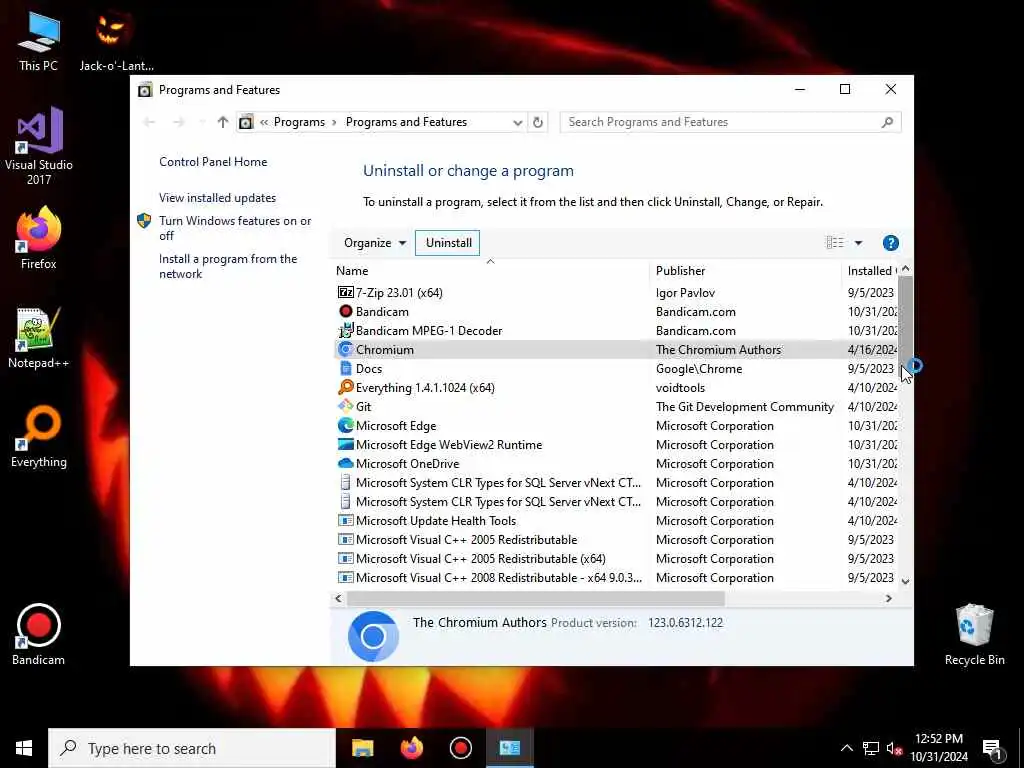
Task: Click the network tray icon
Action: [x=871, y=748]
